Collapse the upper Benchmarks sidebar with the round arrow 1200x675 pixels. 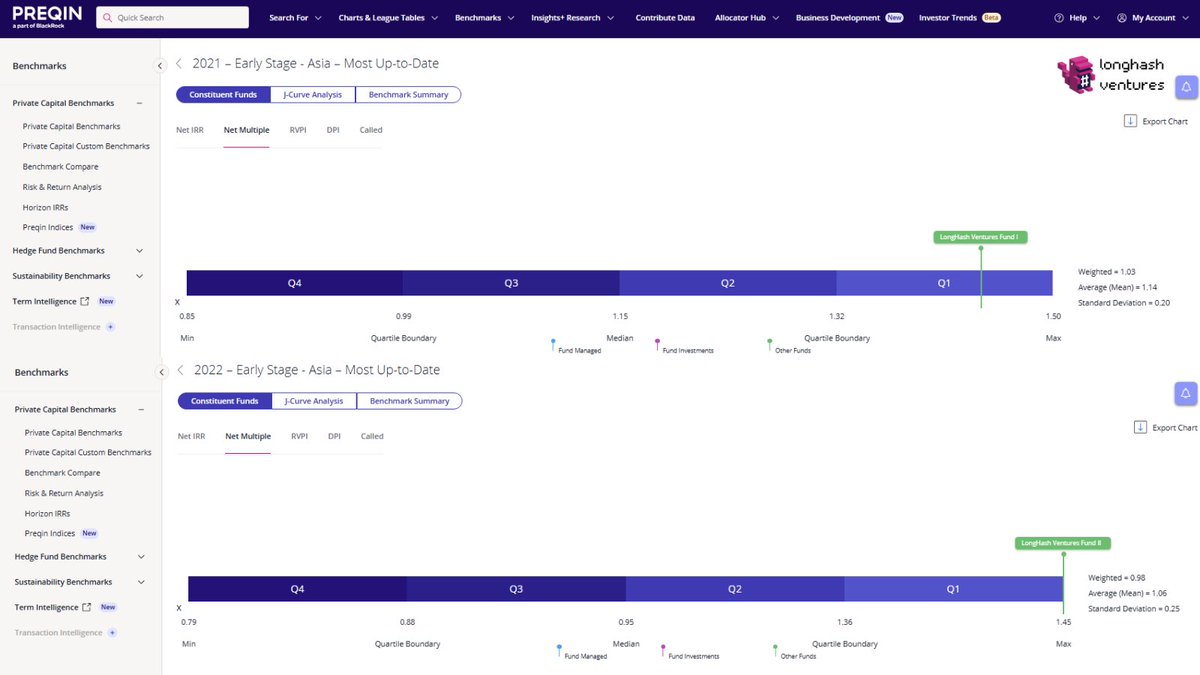160,66
